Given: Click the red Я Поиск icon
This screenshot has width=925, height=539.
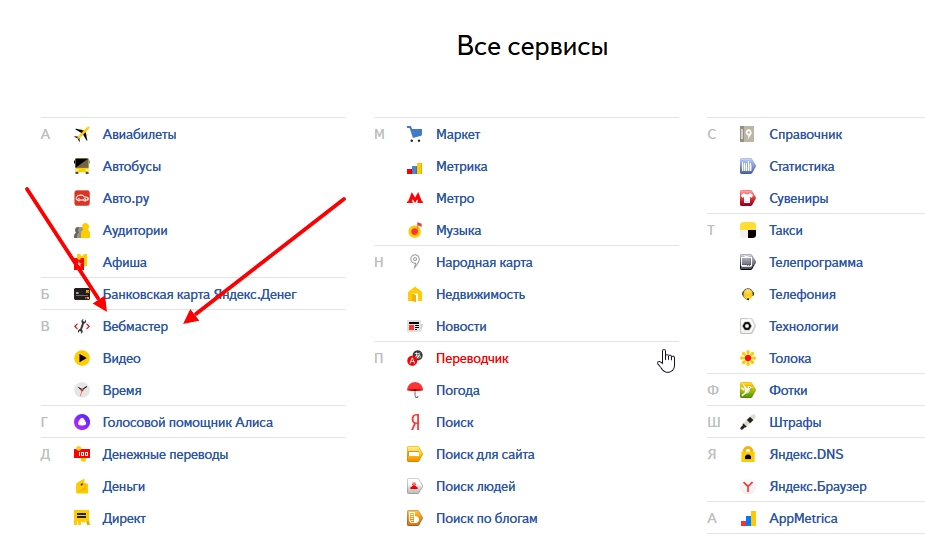Looking at the screenshot, I should coord(415,422).
